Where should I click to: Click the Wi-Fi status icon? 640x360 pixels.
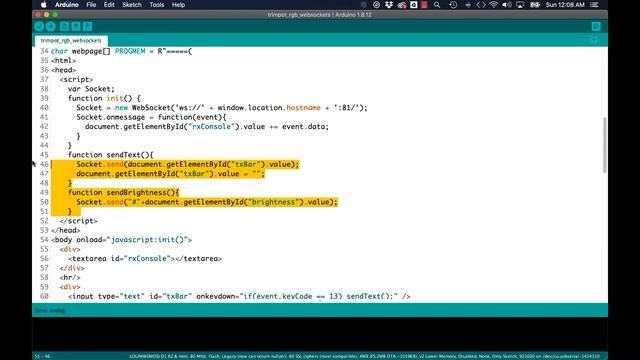(493, 5)
